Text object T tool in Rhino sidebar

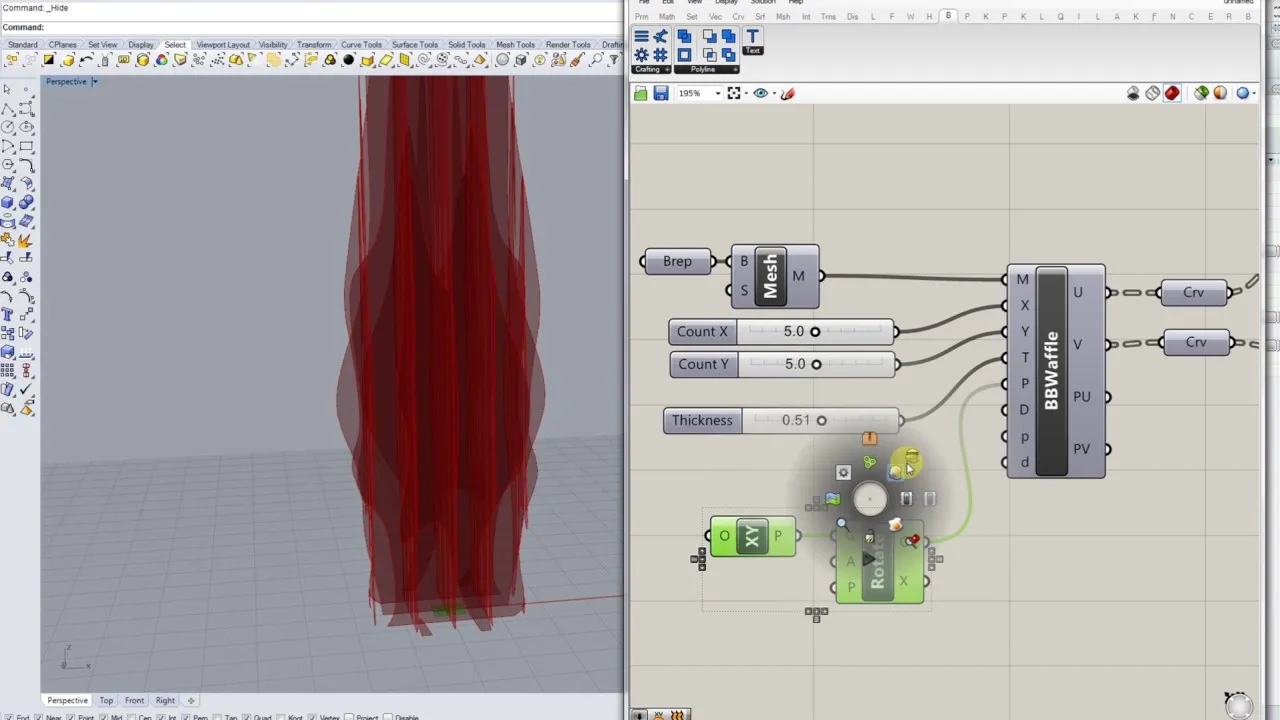point(7,314)
